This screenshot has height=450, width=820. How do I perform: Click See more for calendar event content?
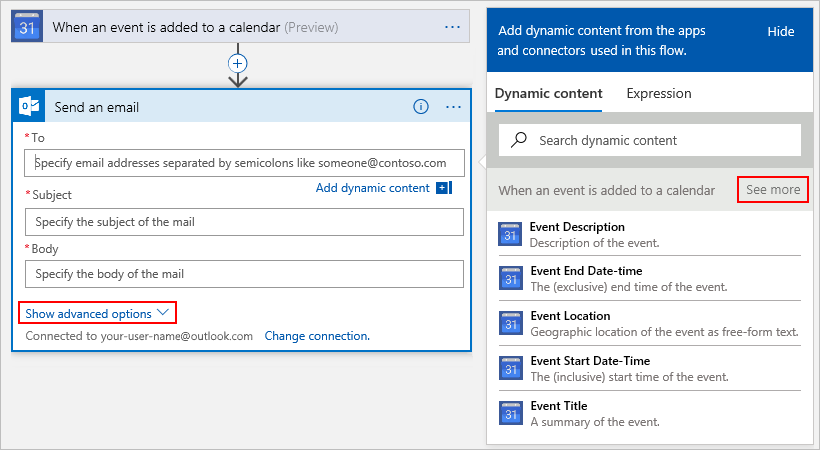coord(772,189)
